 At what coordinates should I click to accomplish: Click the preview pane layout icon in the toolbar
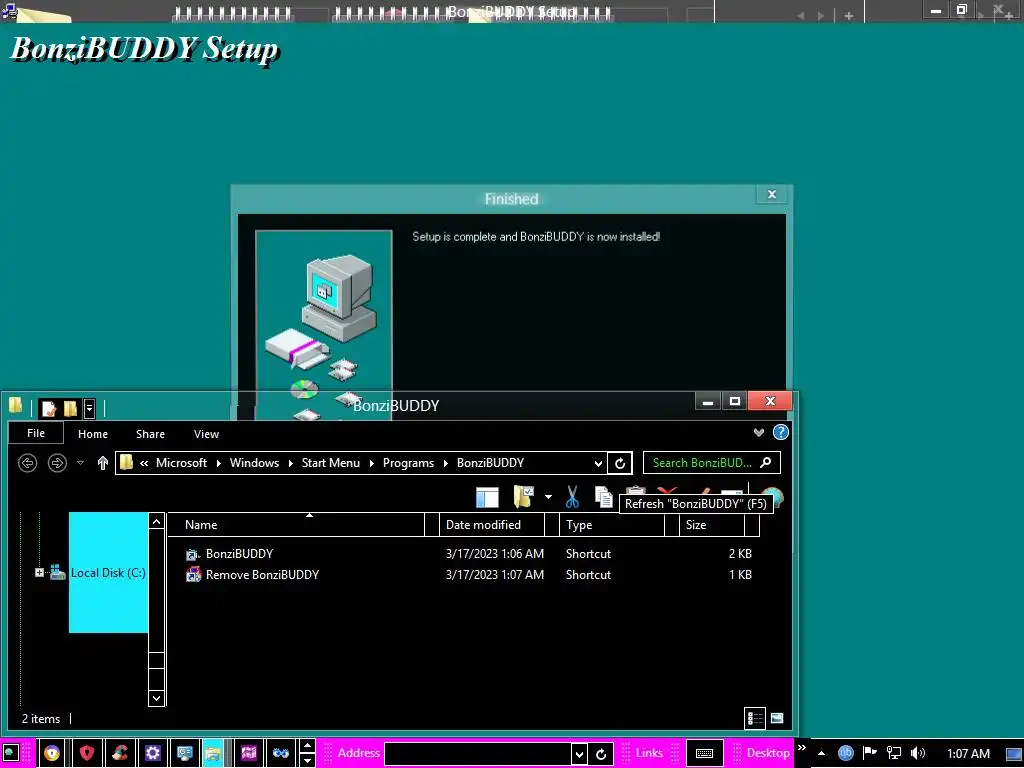click(x=487, y=498)
